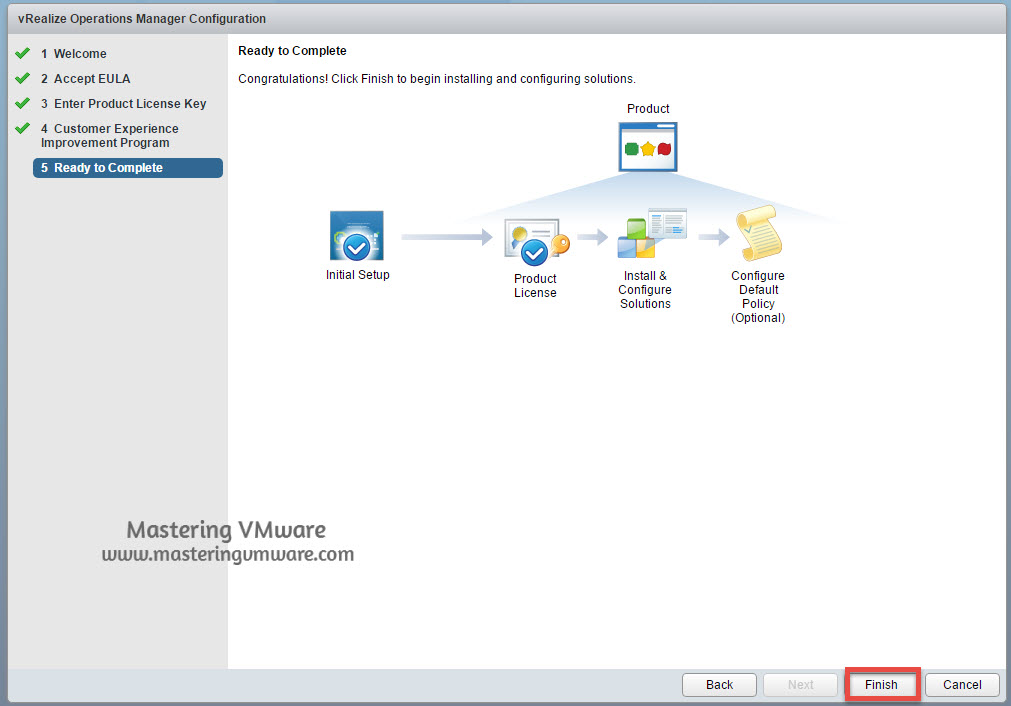Screen dimensions: 1011x706
Task: Open step 4 Customer Experience Improvement Program
Action: click(110, 135)
